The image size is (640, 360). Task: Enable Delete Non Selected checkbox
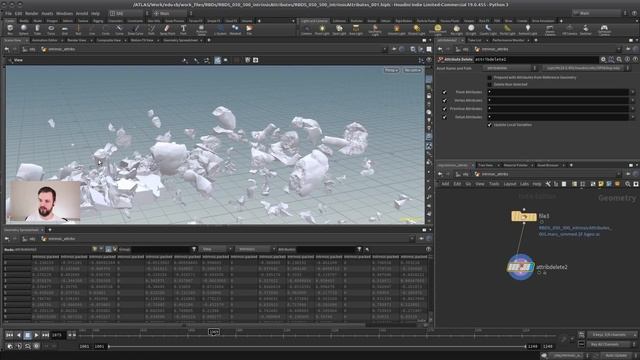point(489,84)
